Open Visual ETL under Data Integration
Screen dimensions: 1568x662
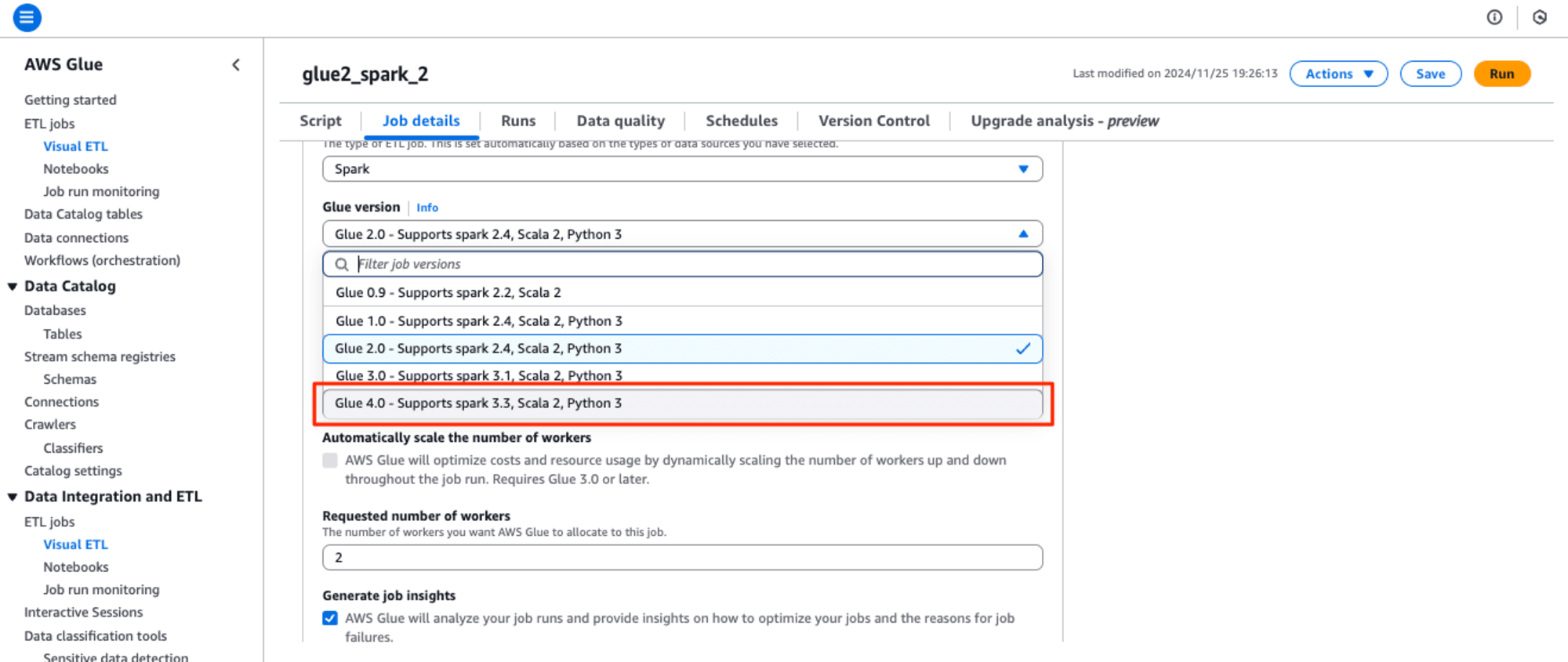point(75,545)
